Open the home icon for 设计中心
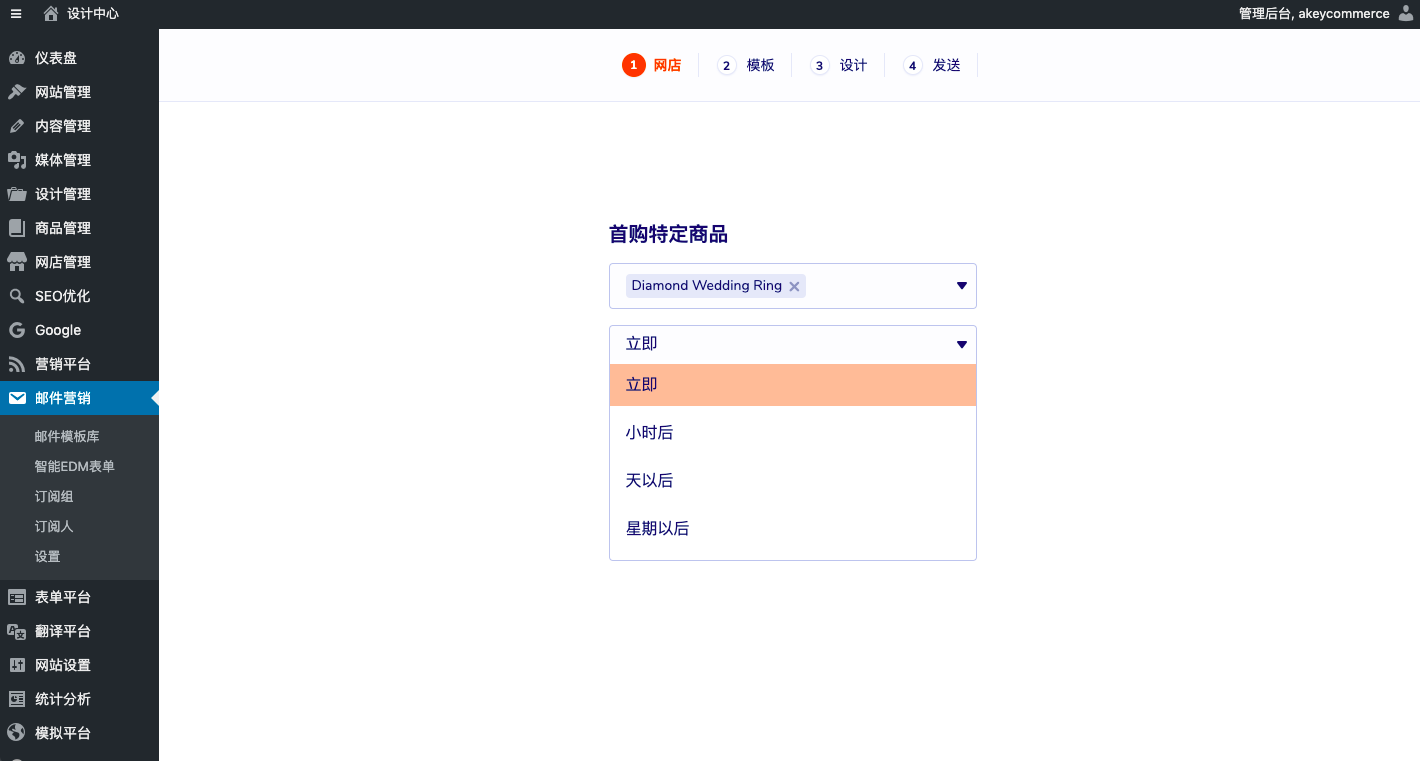The width and height of the screenshot is (1420, 761). [51, 14]
